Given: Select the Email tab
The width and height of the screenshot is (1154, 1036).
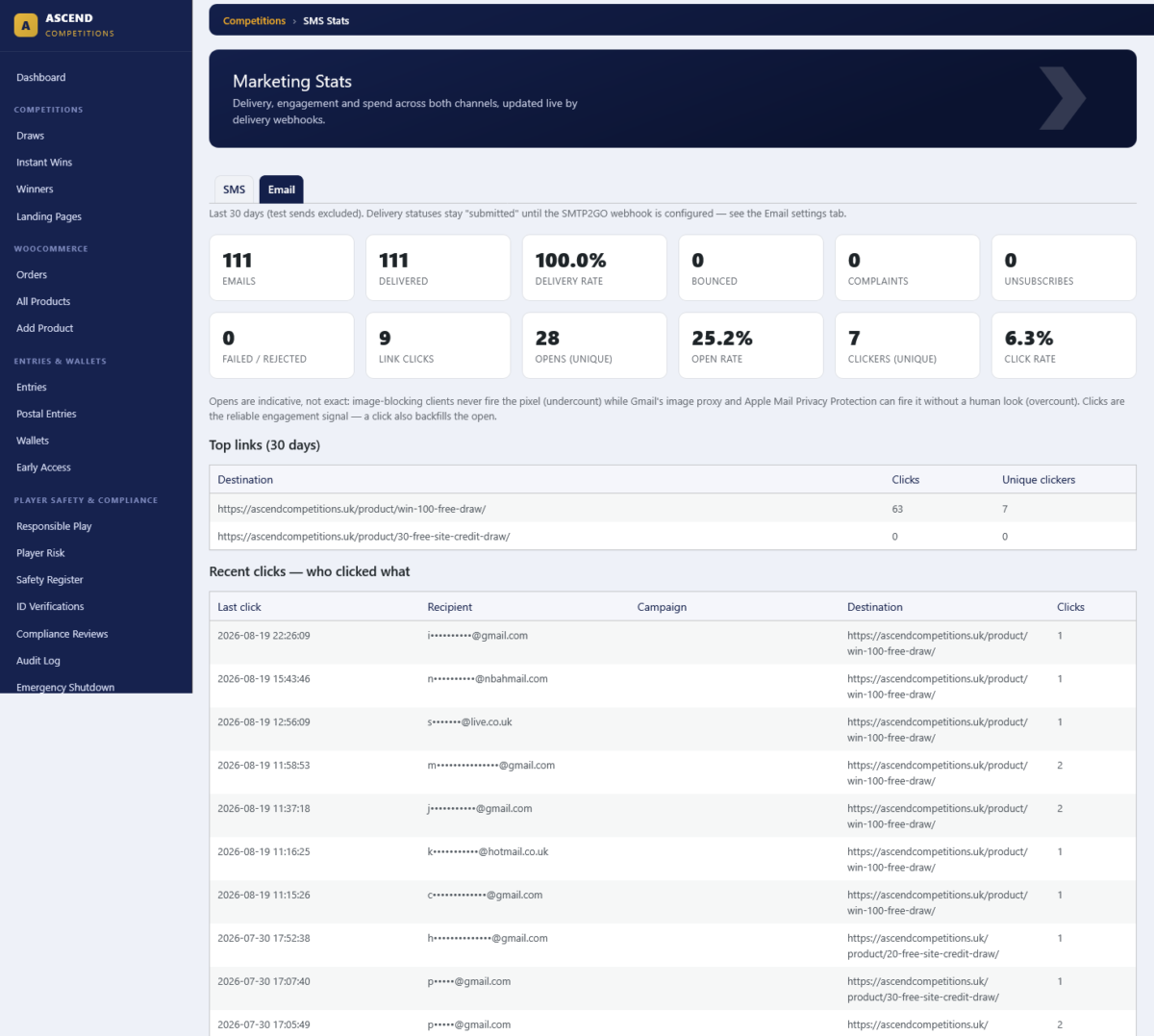Looking at the screenshot, I should 282,190.
